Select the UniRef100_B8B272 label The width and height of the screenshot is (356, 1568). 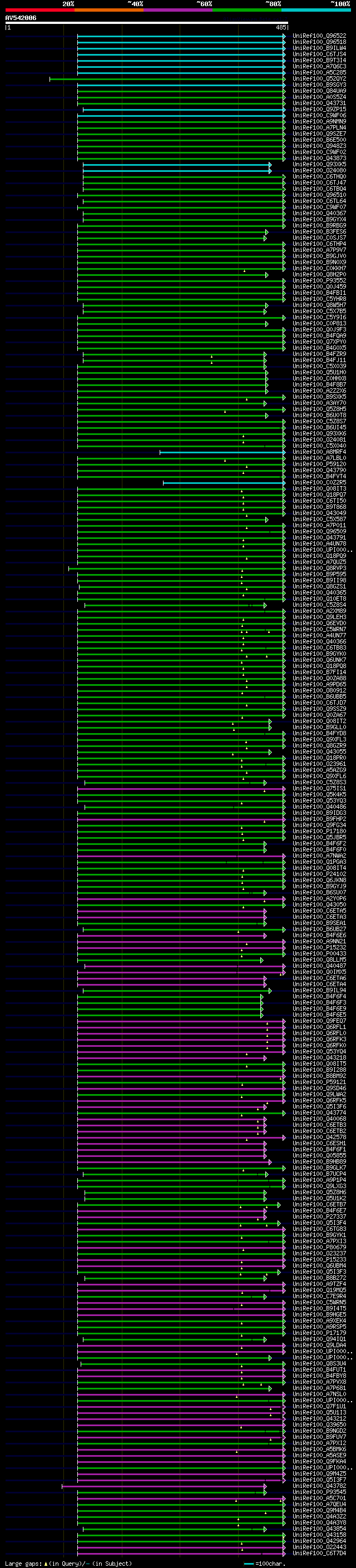coord(319,1278)
